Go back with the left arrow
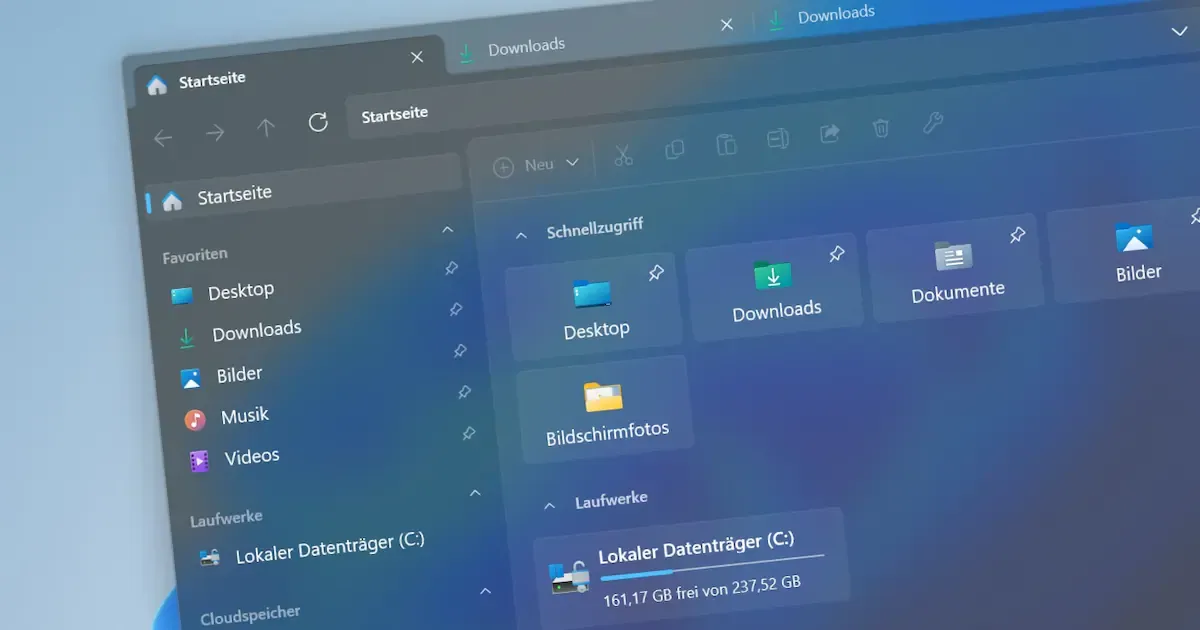The width and height of the screenshot is (1200, 630). [x=163, y=138]
